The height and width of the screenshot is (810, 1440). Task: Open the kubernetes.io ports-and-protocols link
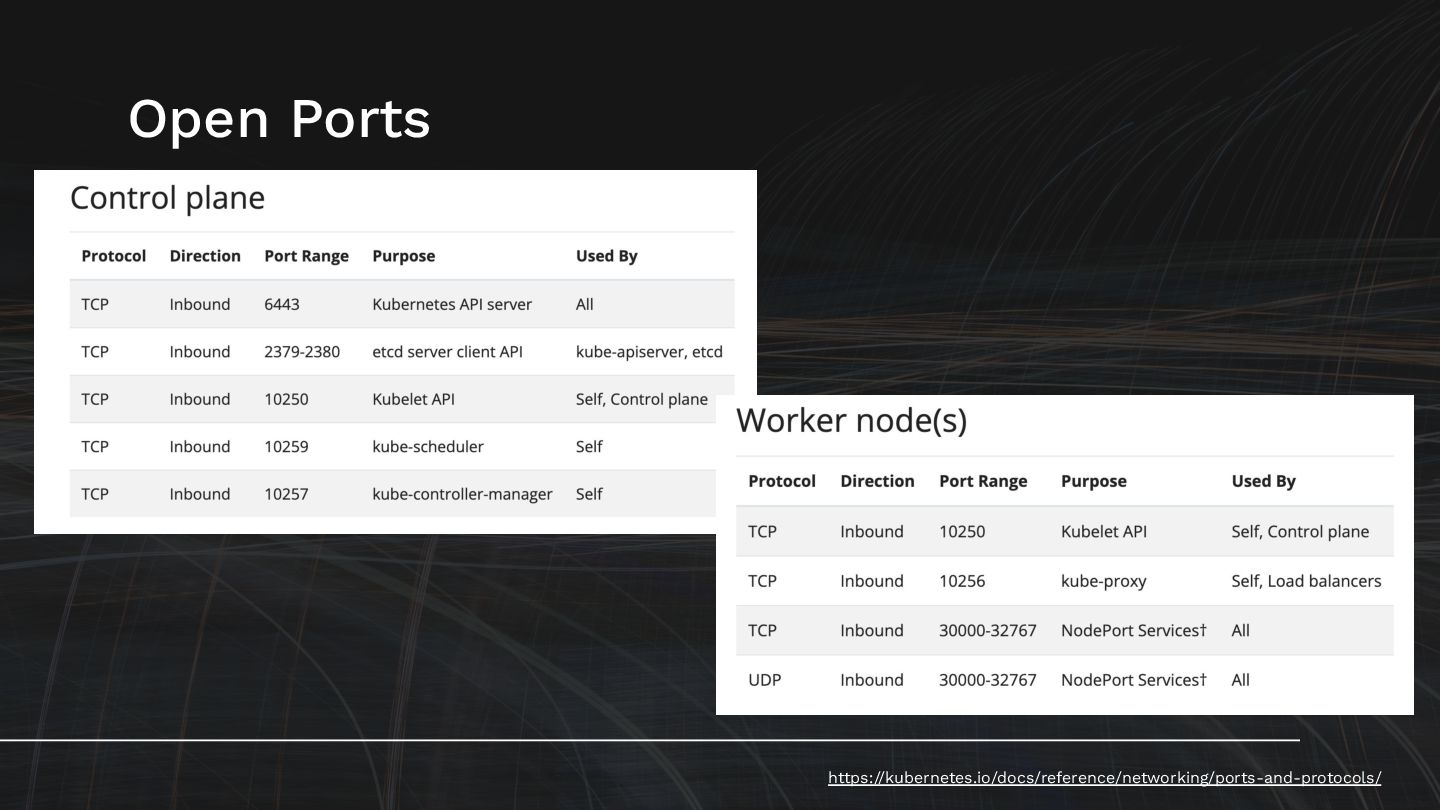(x=1104, y=778)
